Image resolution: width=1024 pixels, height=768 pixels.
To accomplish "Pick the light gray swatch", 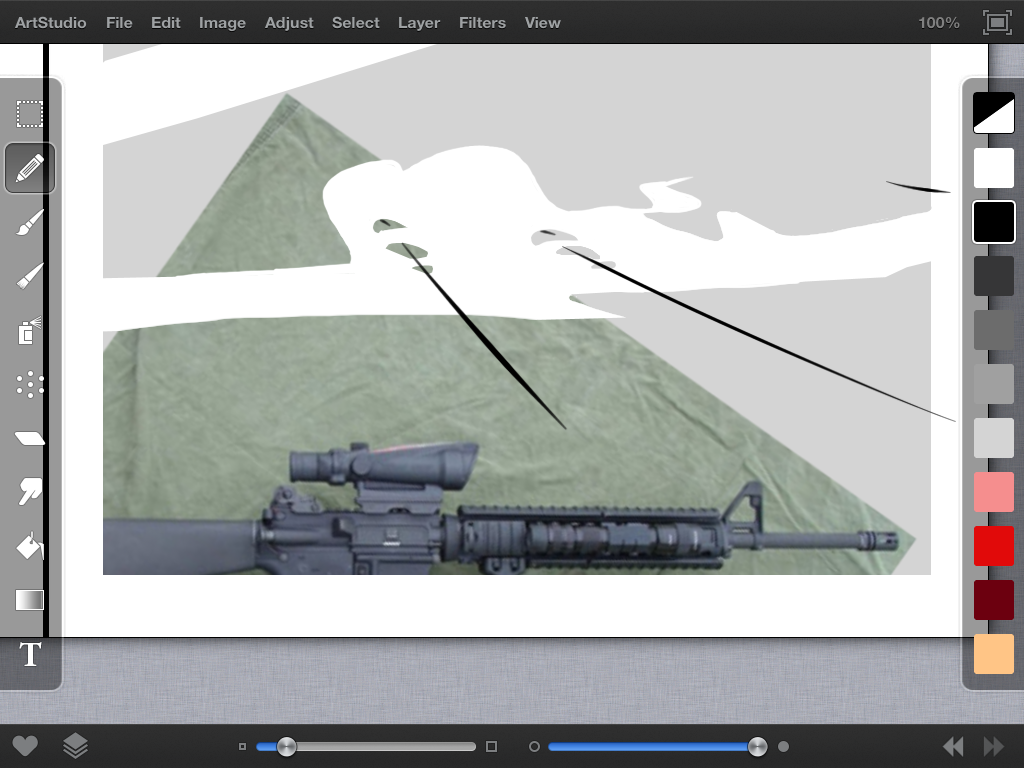I will [993, 438].
